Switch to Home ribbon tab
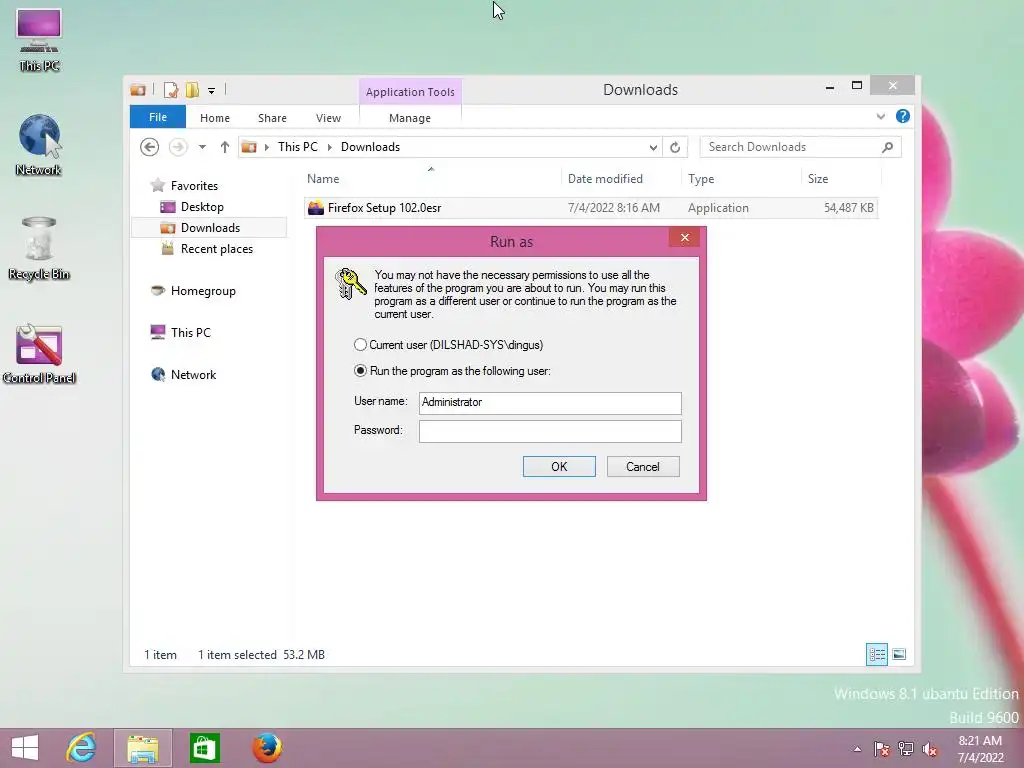Screen dimensions: 1024x768 click(215, 118)
